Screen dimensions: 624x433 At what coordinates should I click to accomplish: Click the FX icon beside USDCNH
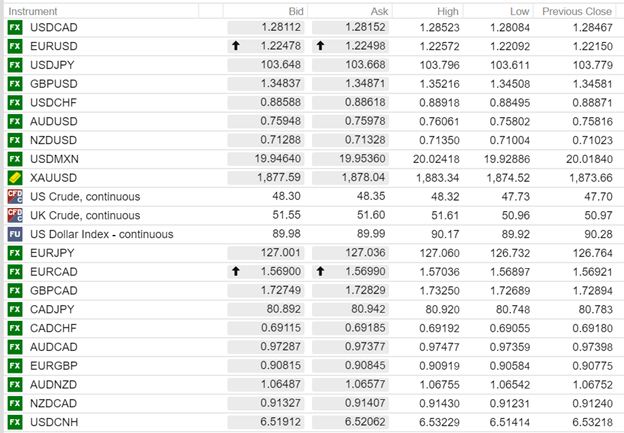pyautogui.click(x=14, y=422)
